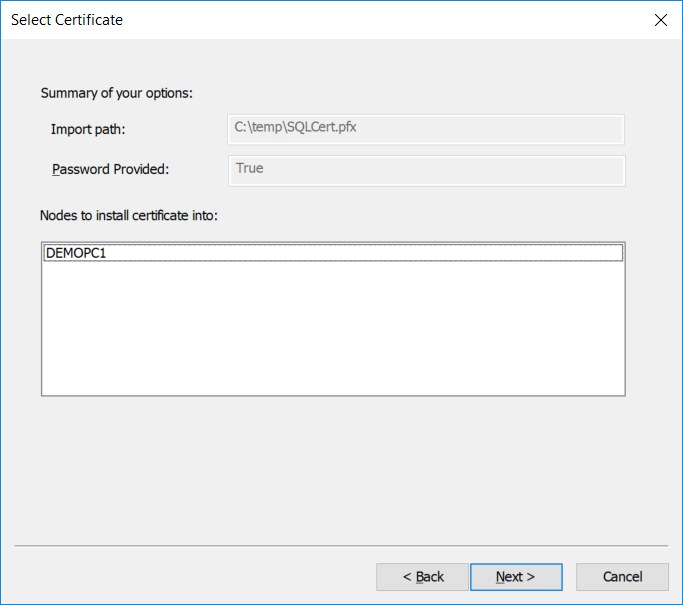Close the Select Certificate dialog
Viewport: 683px width, 605px height.
click(660, 20)
